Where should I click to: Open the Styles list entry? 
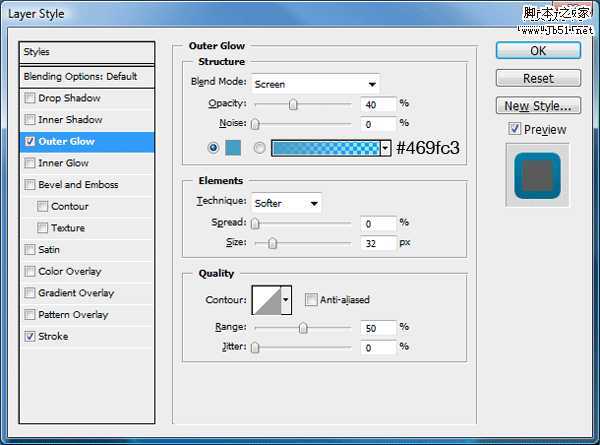[87, 52]
